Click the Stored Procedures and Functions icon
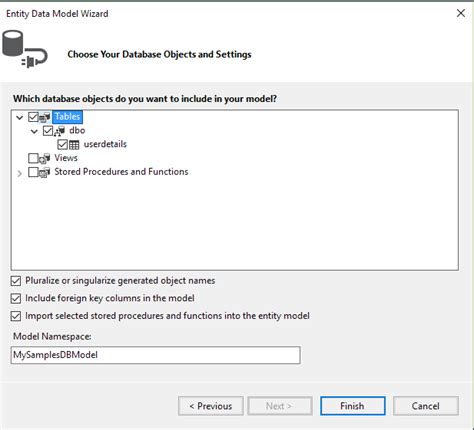474x430 pixels. 45,172
